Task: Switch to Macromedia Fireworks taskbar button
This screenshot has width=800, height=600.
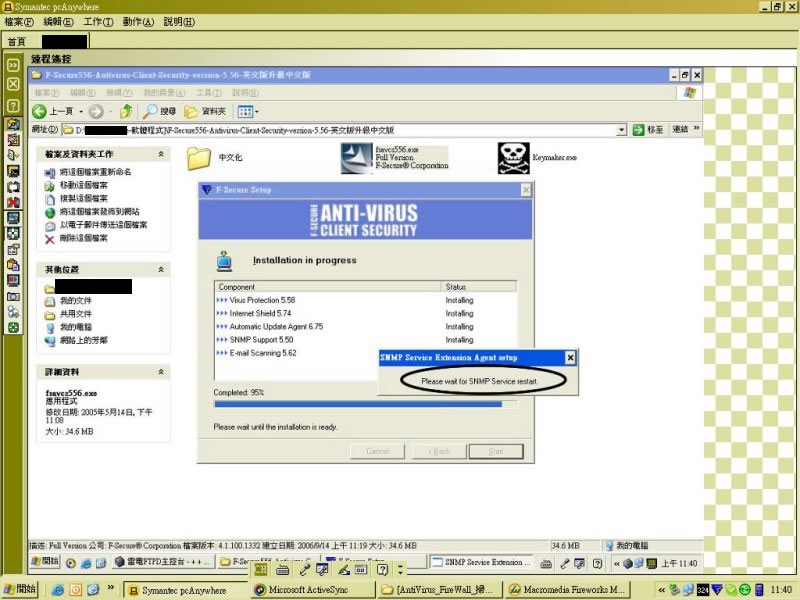Action: (566, 590)
